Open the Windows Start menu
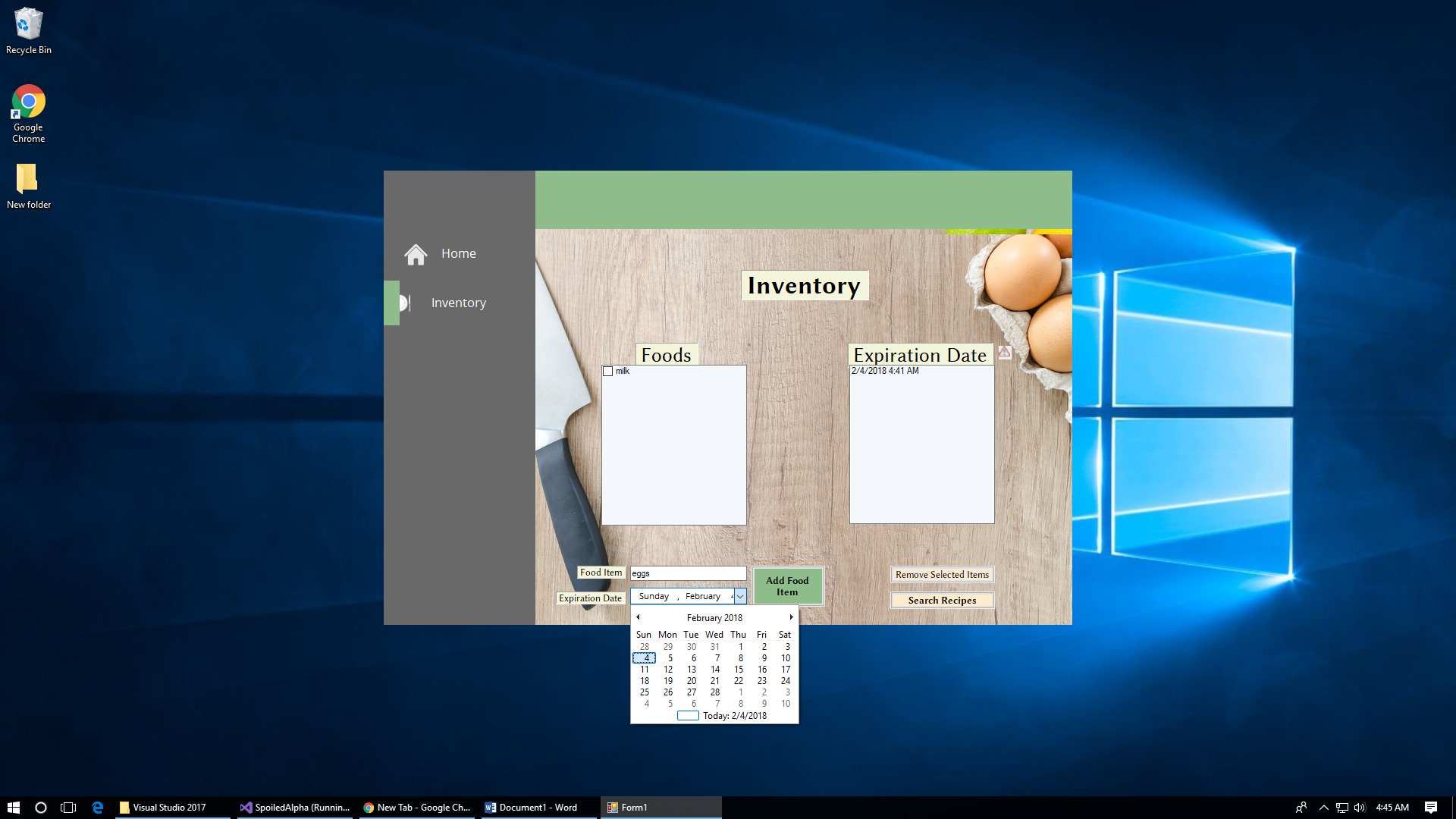1456x819 pixels. (x=13, y=808)
